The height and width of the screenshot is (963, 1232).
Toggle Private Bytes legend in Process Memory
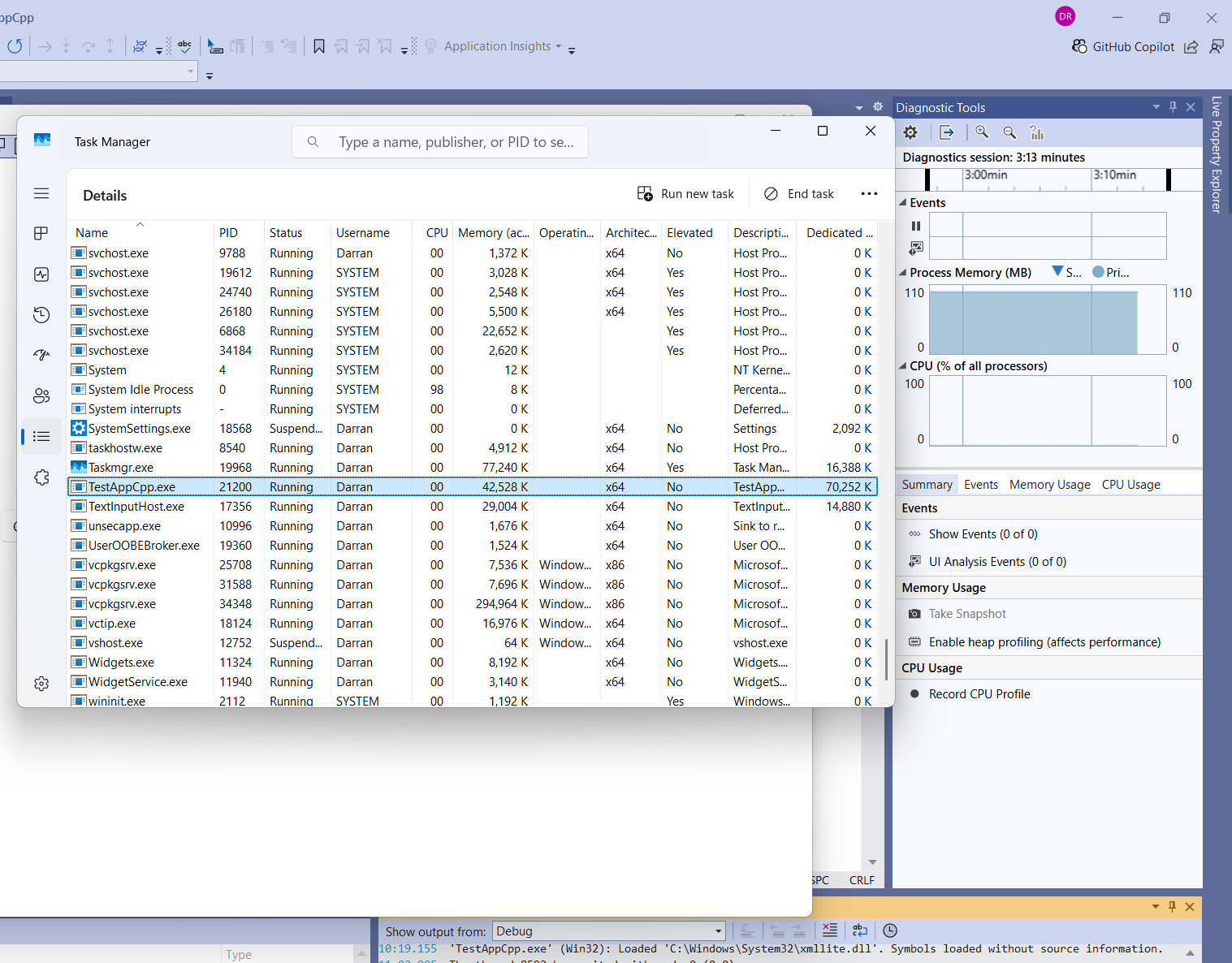[1111, 272]
